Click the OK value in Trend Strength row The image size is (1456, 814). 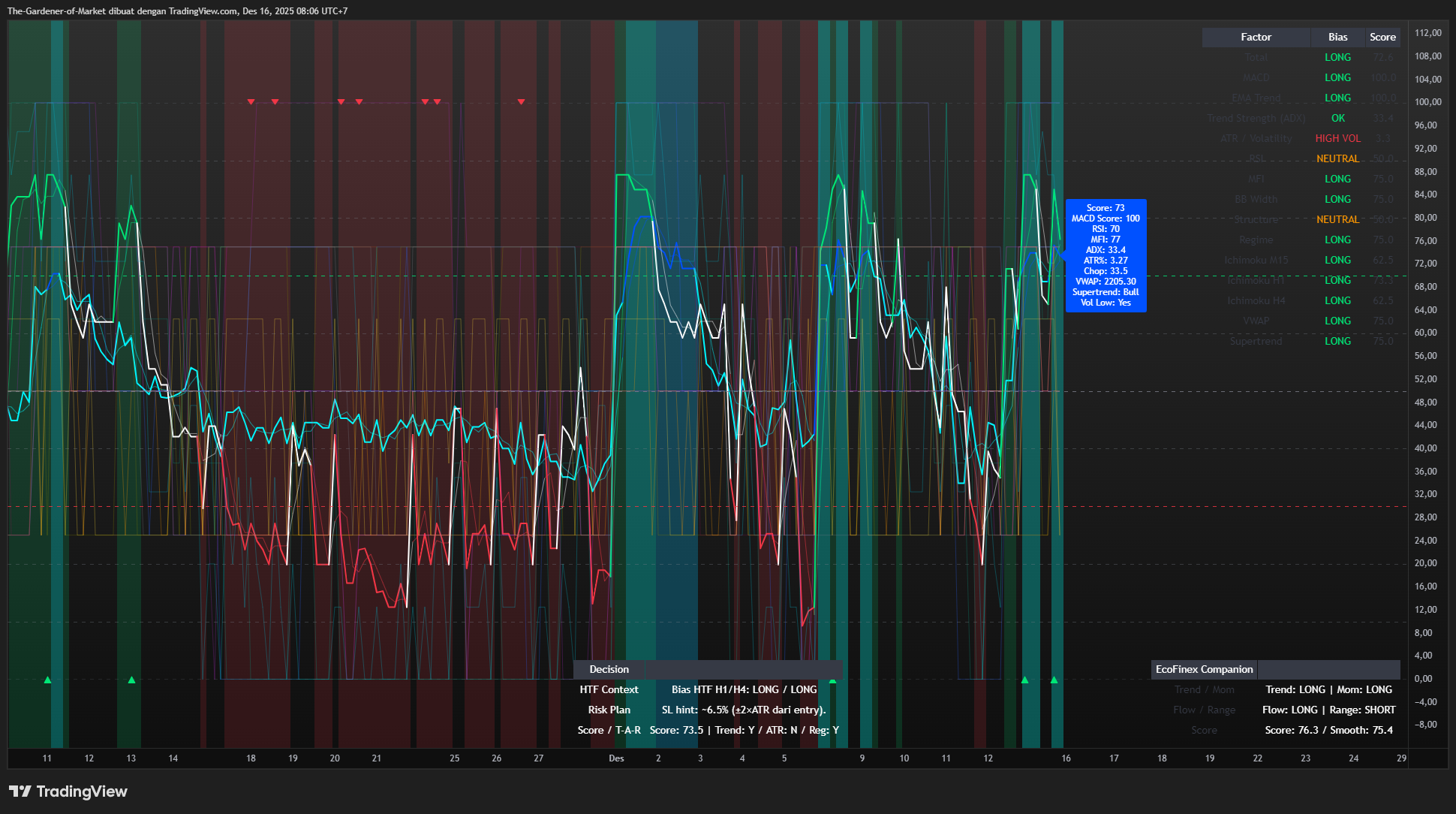[1337, 118]
